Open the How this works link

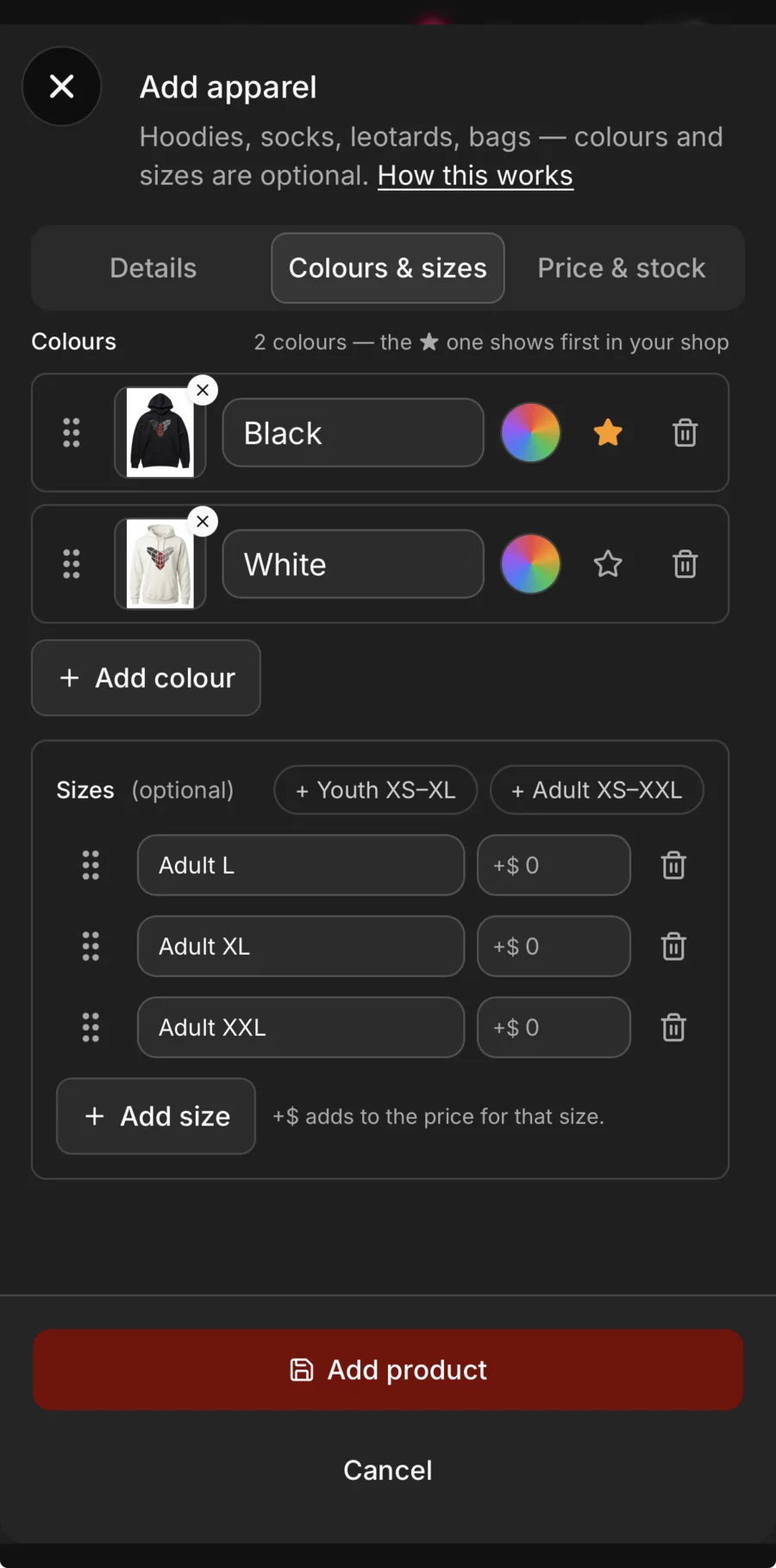coord(475,175)
